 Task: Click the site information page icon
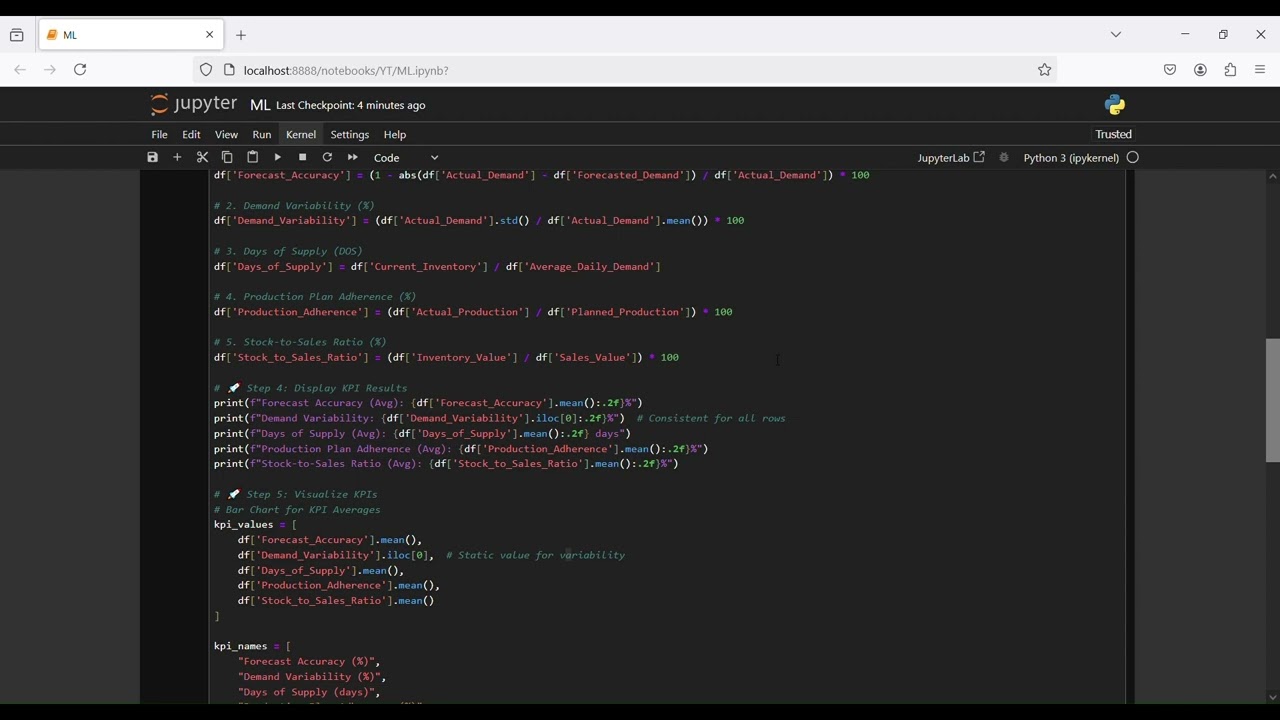[x=229, y=70]
